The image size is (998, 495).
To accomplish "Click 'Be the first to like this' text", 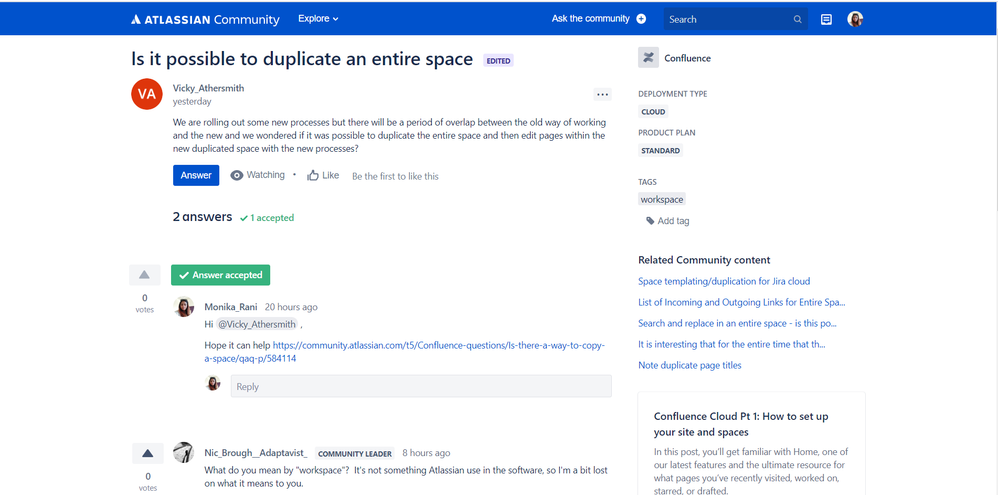I will pyautogui.click(x=395, y=176).
